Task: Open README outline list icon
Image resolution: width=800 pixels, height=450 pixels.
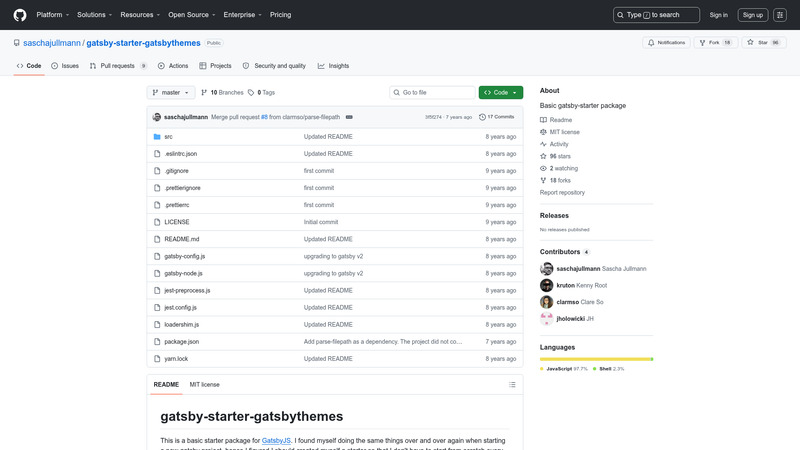Action: 512,385
